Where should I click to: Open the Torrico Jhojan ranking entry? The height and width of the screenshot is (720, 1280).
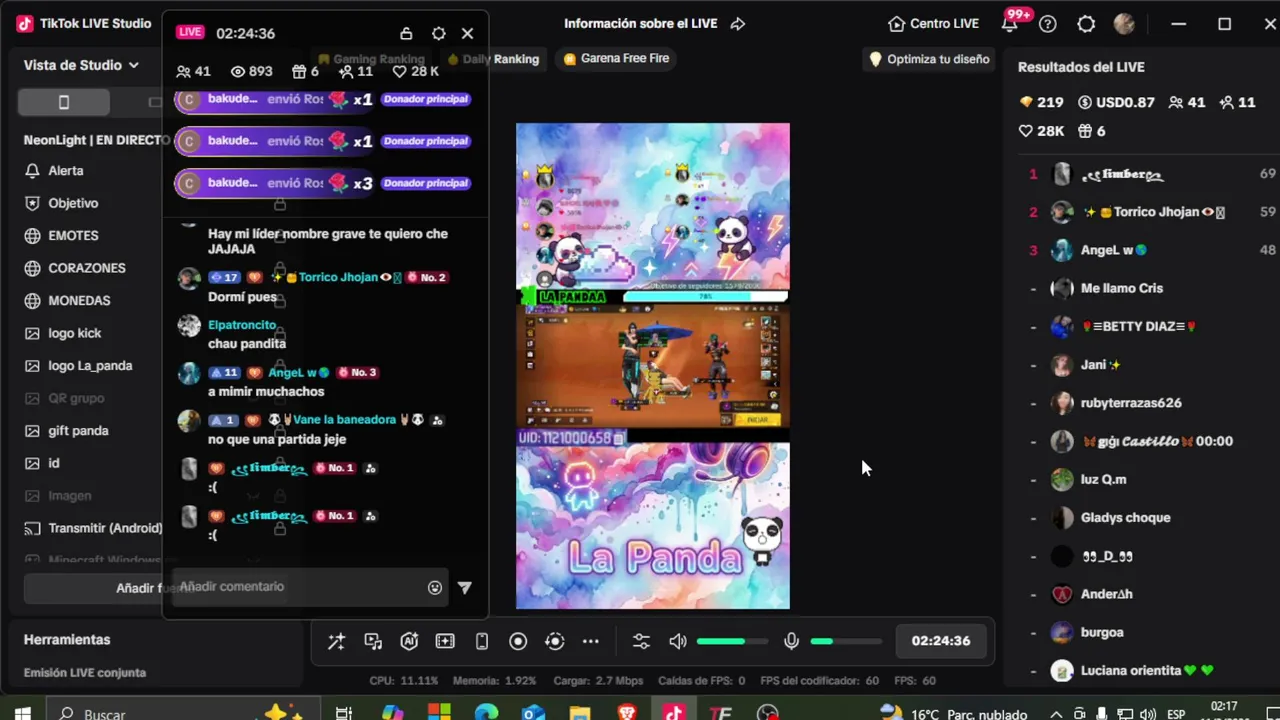point(1147,212)
